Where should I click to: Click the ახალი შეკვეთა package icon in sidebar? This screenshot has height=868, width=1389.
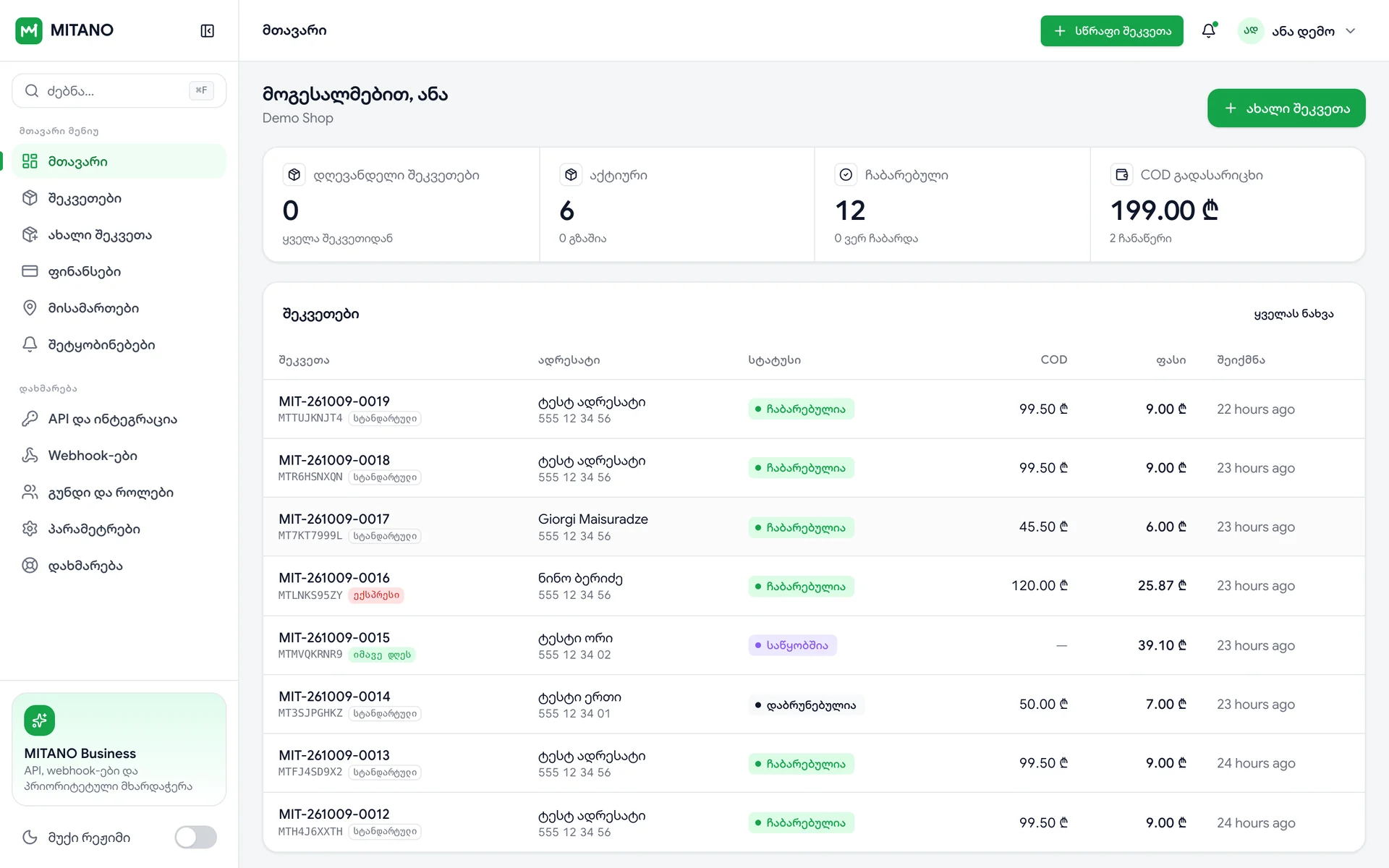[30, 234]
